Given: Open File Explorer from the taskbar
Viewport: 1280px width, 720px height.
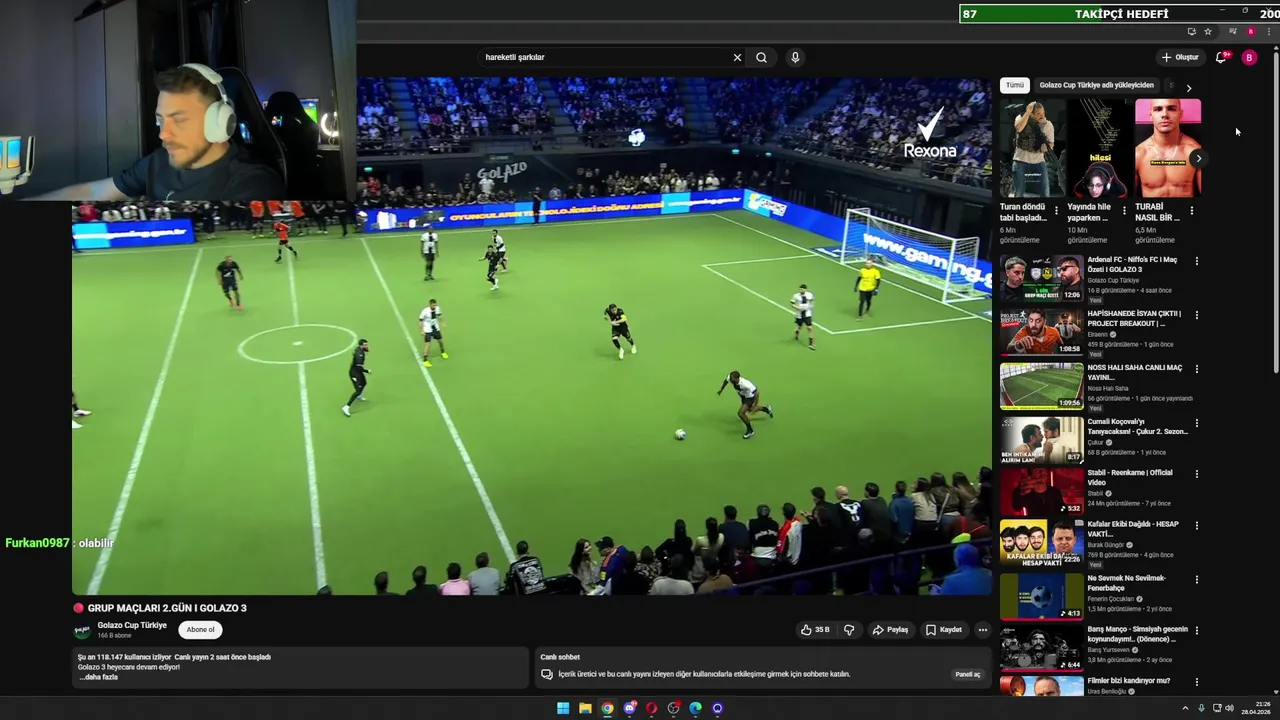Looking at the screenshot, I should (x=585, y=708).
